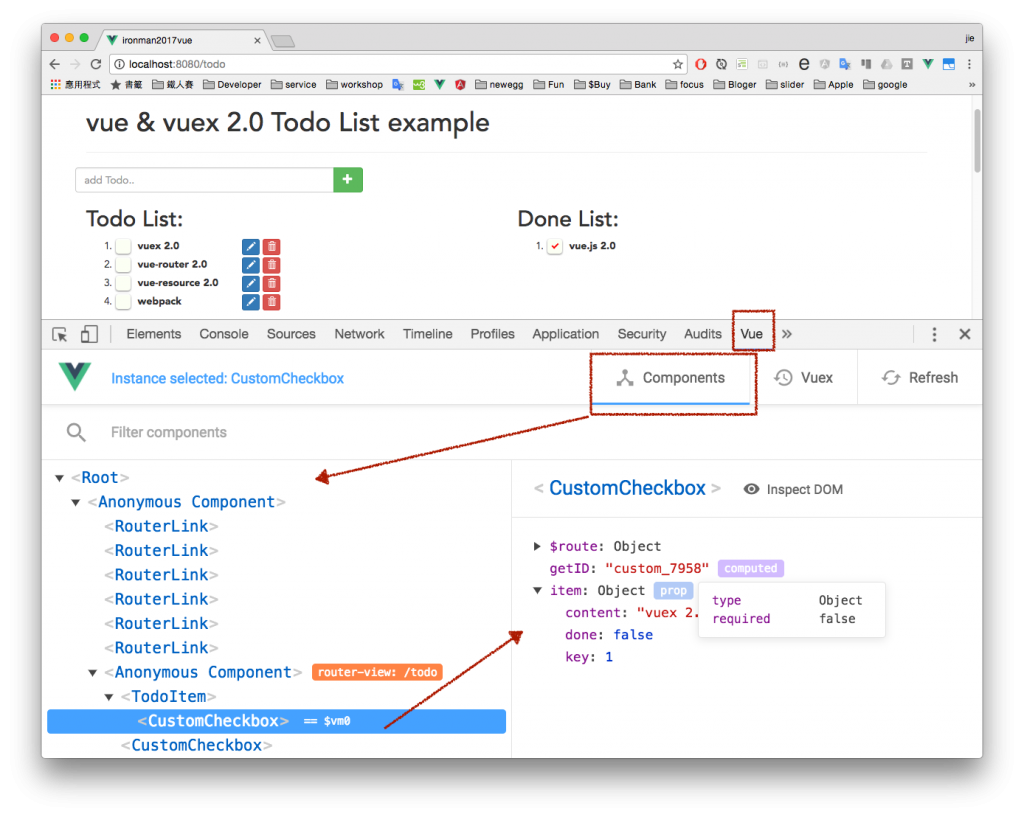Image resolution: width=1024 pixels, height=817 pixels.
Task: Click the Components button in Vue panel
Action: [x=671, y=377]
